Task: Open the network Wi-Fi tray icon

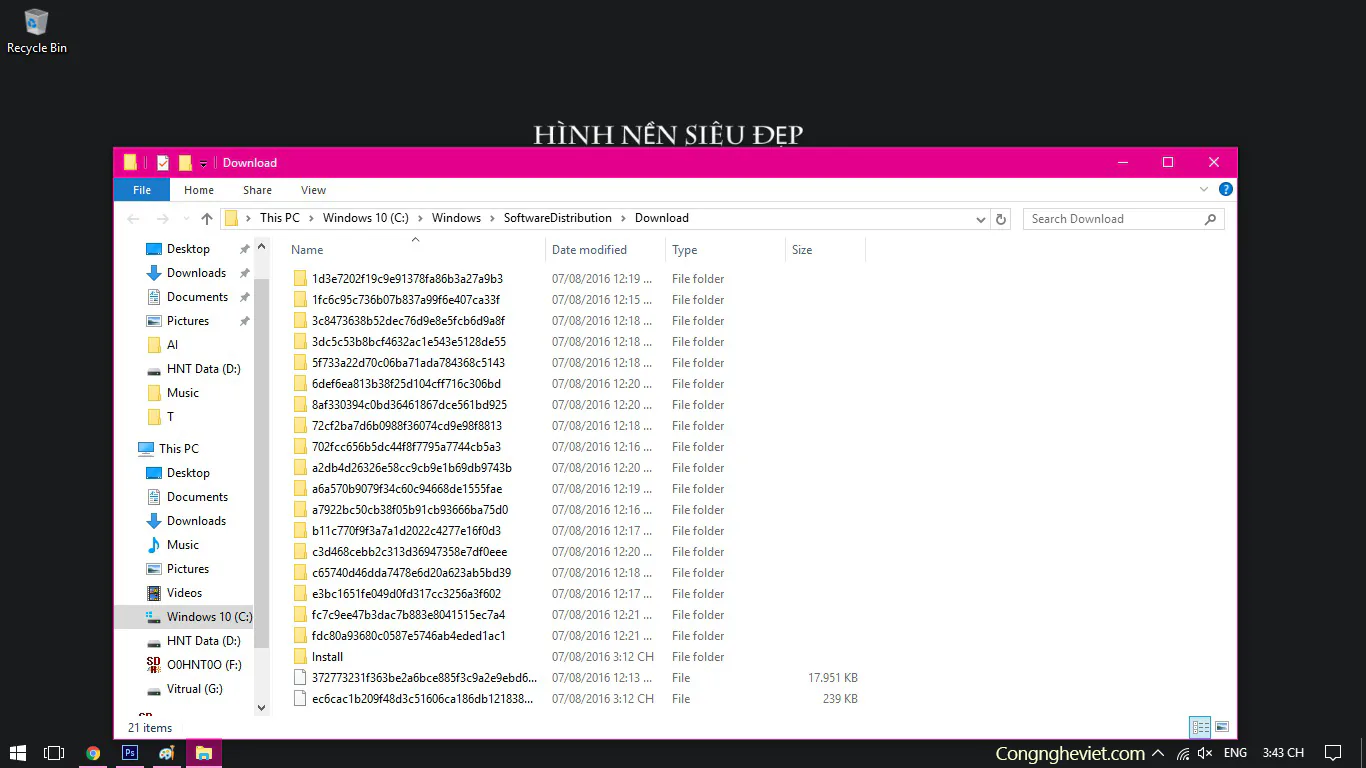Action: pyautogui.click(x=1183, y=753)
